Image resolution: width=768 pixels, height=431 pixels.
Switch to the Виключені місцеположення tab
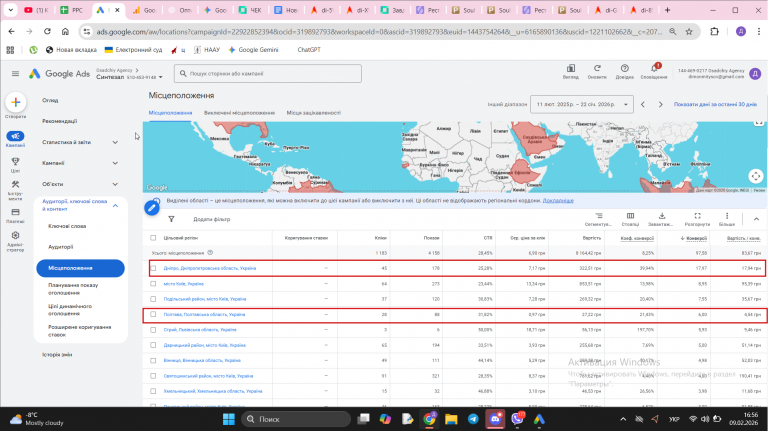240,112
